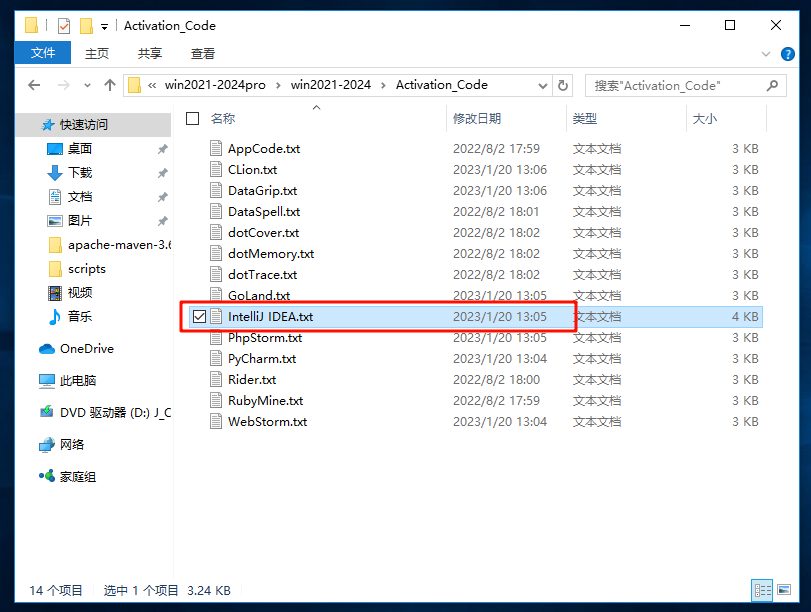Open 图片 in the sidebar

[80, 221]
